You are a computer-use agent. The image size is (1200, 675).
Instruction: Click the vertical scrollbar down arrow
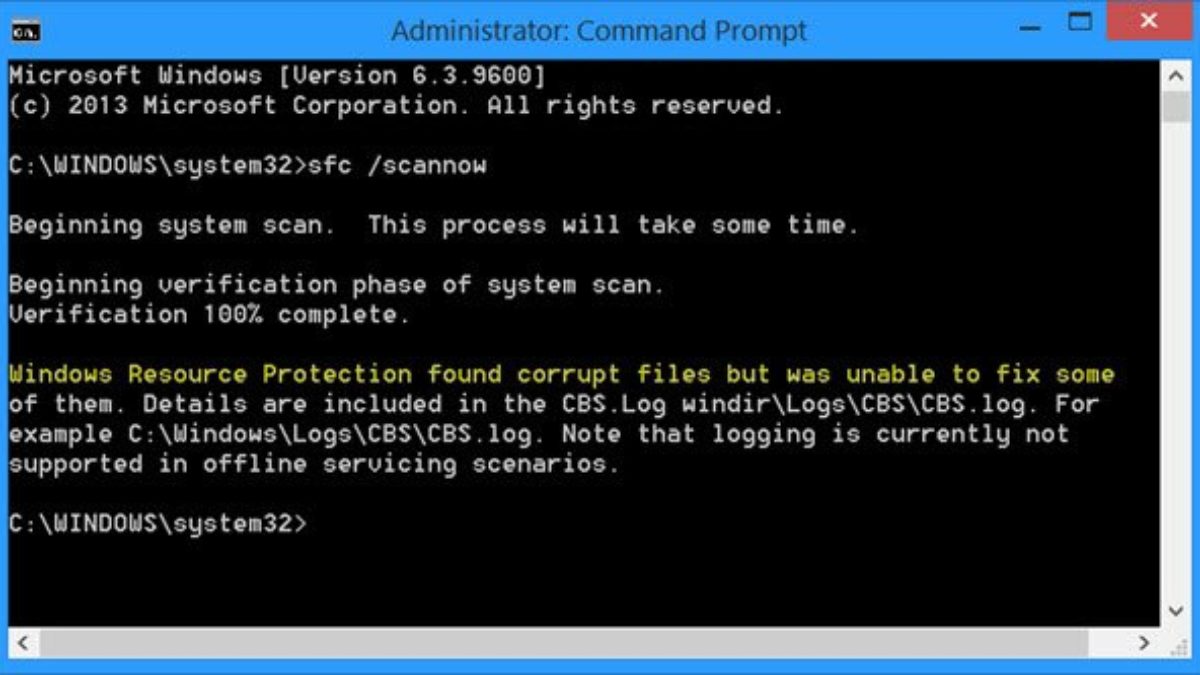click(1175, 612)
